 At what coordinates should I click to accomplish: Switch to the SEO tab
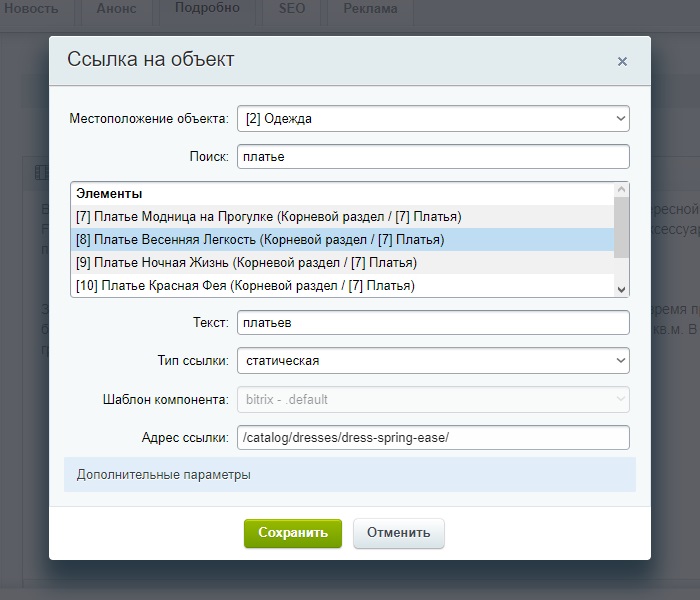coord(292,9)
